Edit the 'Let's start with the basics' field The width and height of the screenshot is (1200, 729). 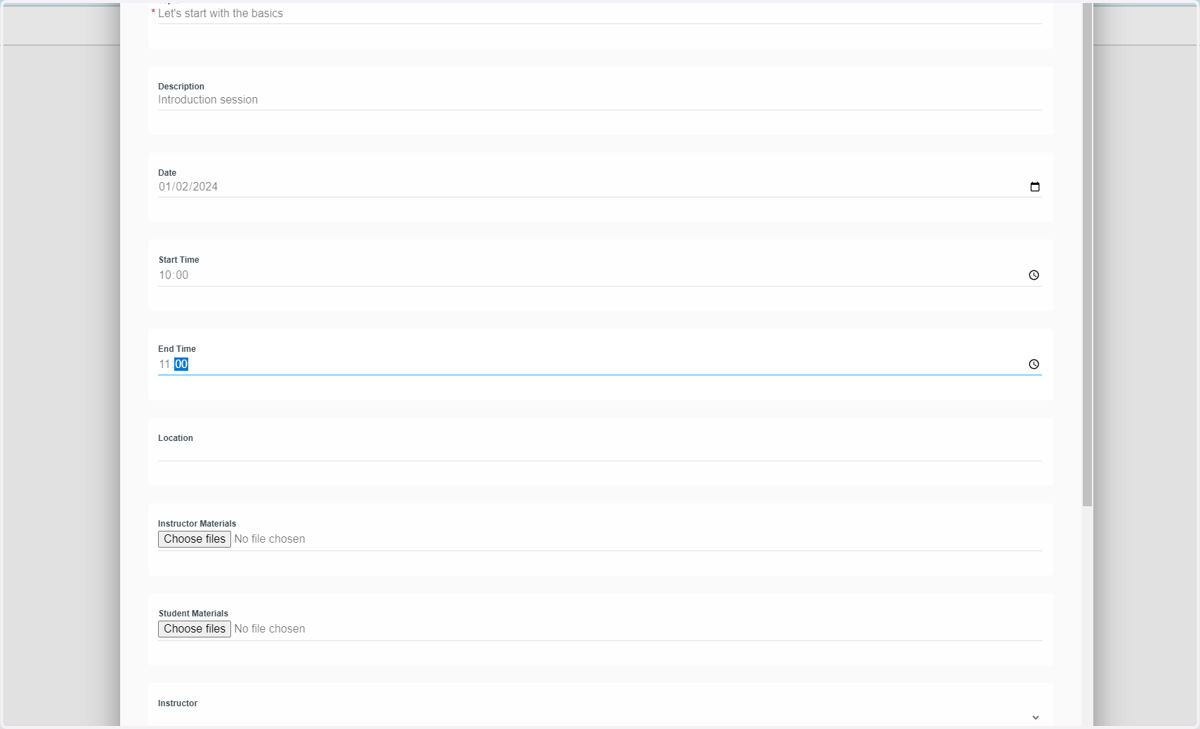[600, 14]
